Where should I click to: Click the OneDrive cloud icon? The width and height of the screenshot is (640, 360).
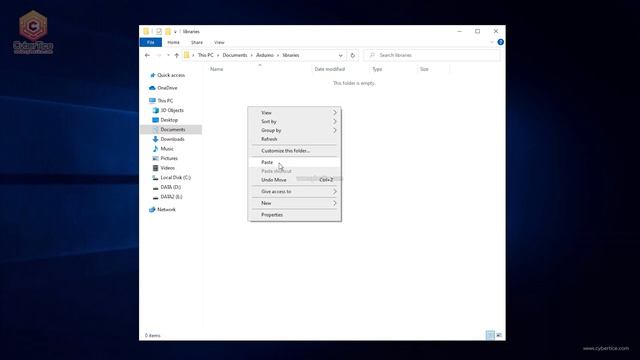[x=152, y=88]
